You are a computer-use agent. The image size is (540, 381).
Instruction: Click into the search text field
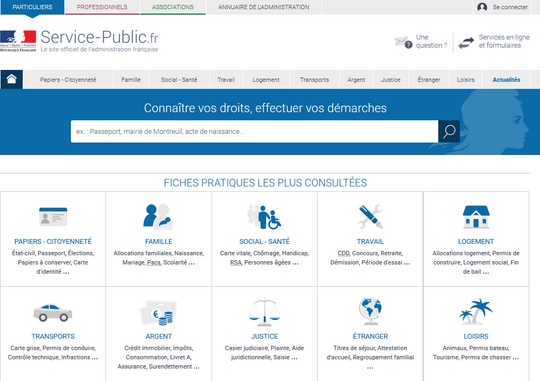pyautogui.click(x=255, y=131)
